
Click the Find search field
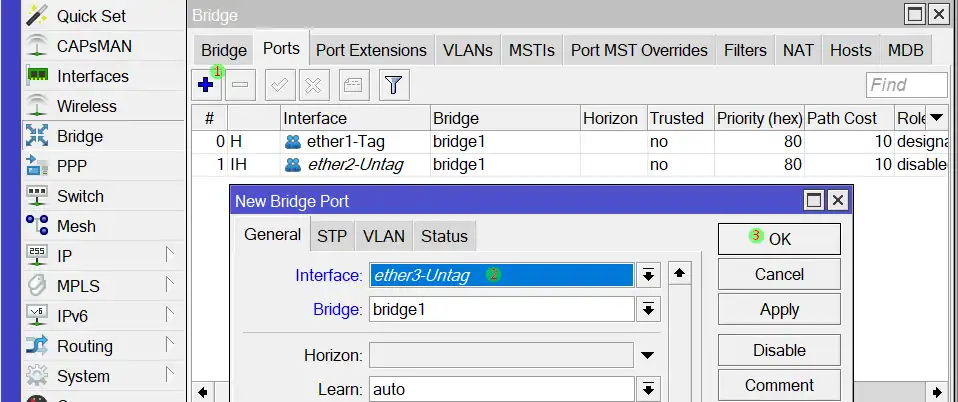(x=906, y=85)
